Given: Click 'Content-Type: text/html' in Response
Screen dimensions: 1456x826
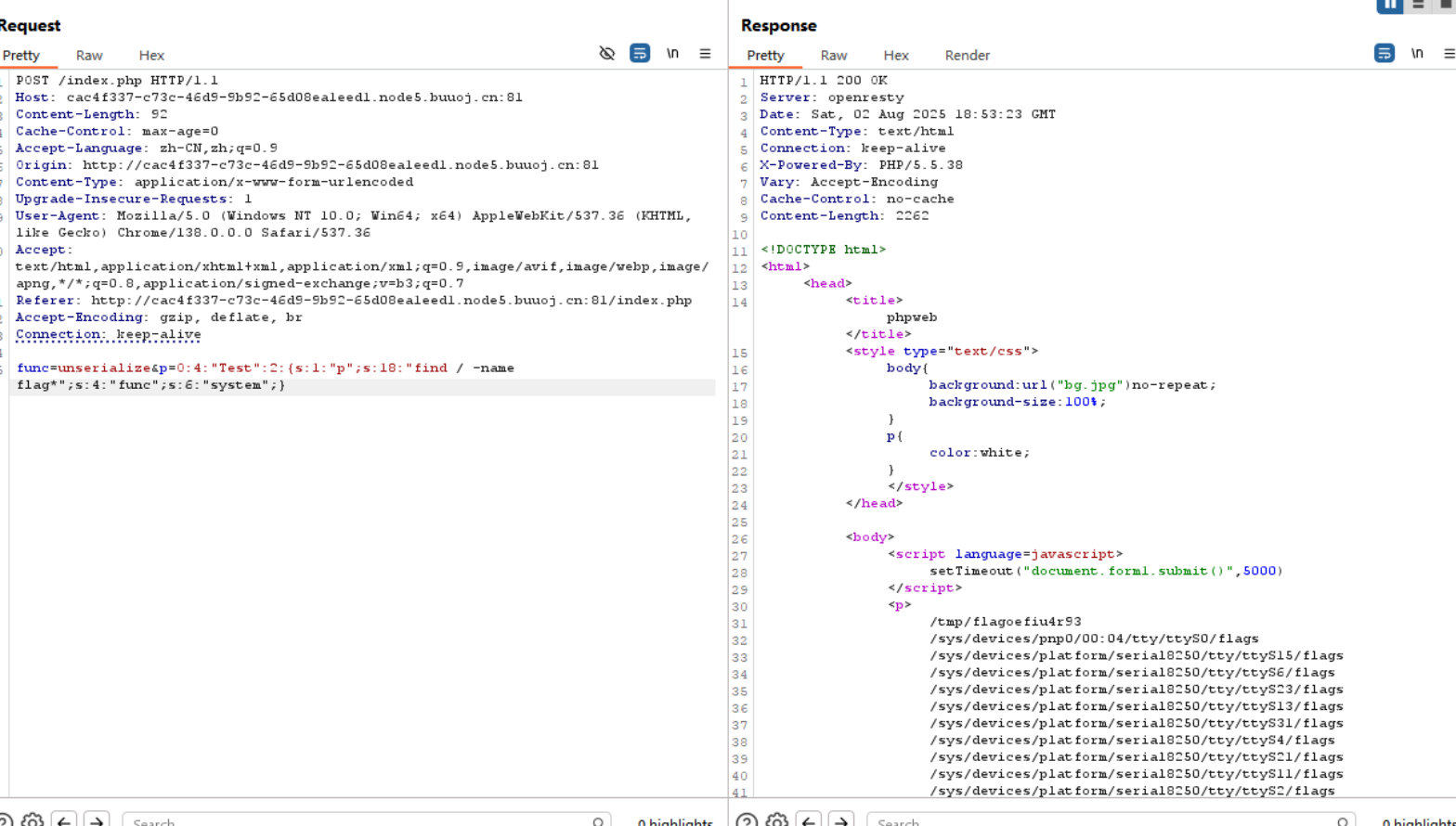Looking at the screenshot, I should (x=857, y=131).
